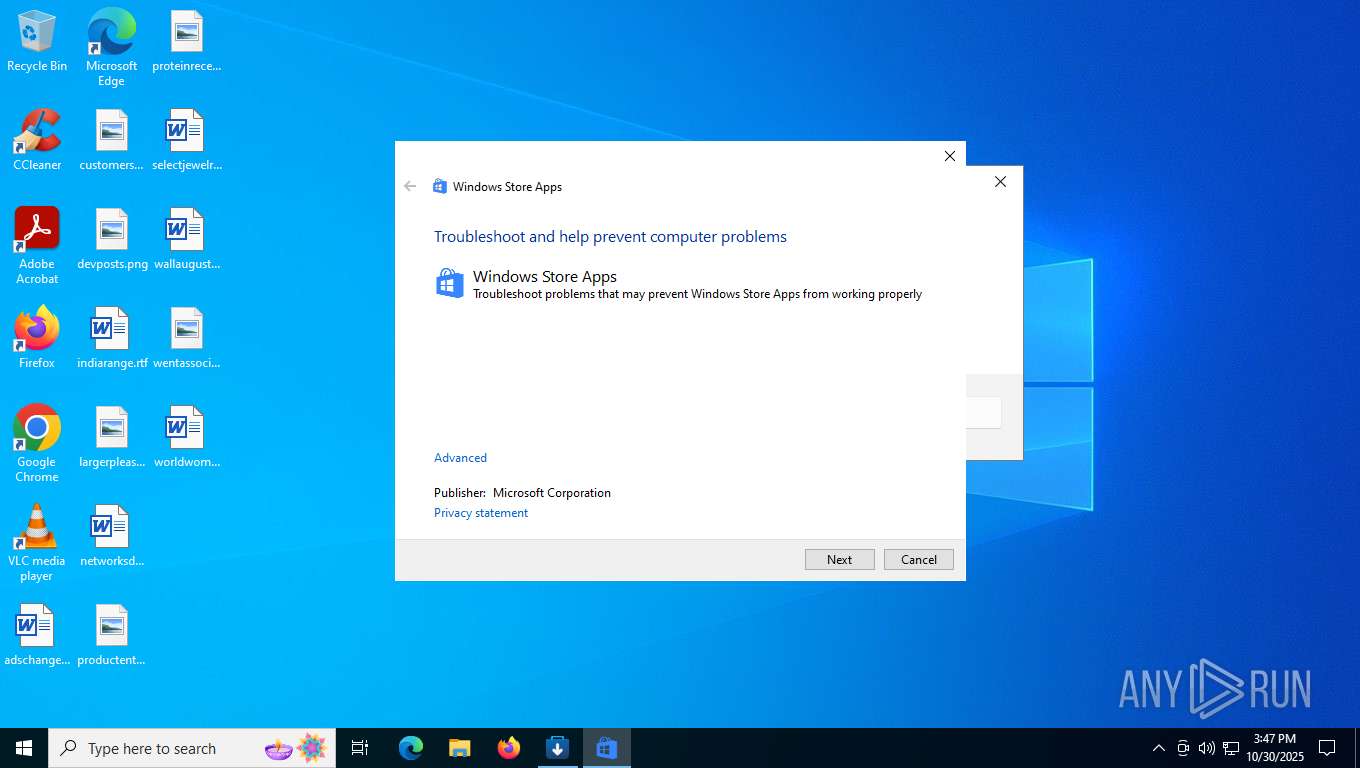Close the background dialog window behind troubleshooter
Viewport: 1360px width, 768px height.
point(1000,182)
